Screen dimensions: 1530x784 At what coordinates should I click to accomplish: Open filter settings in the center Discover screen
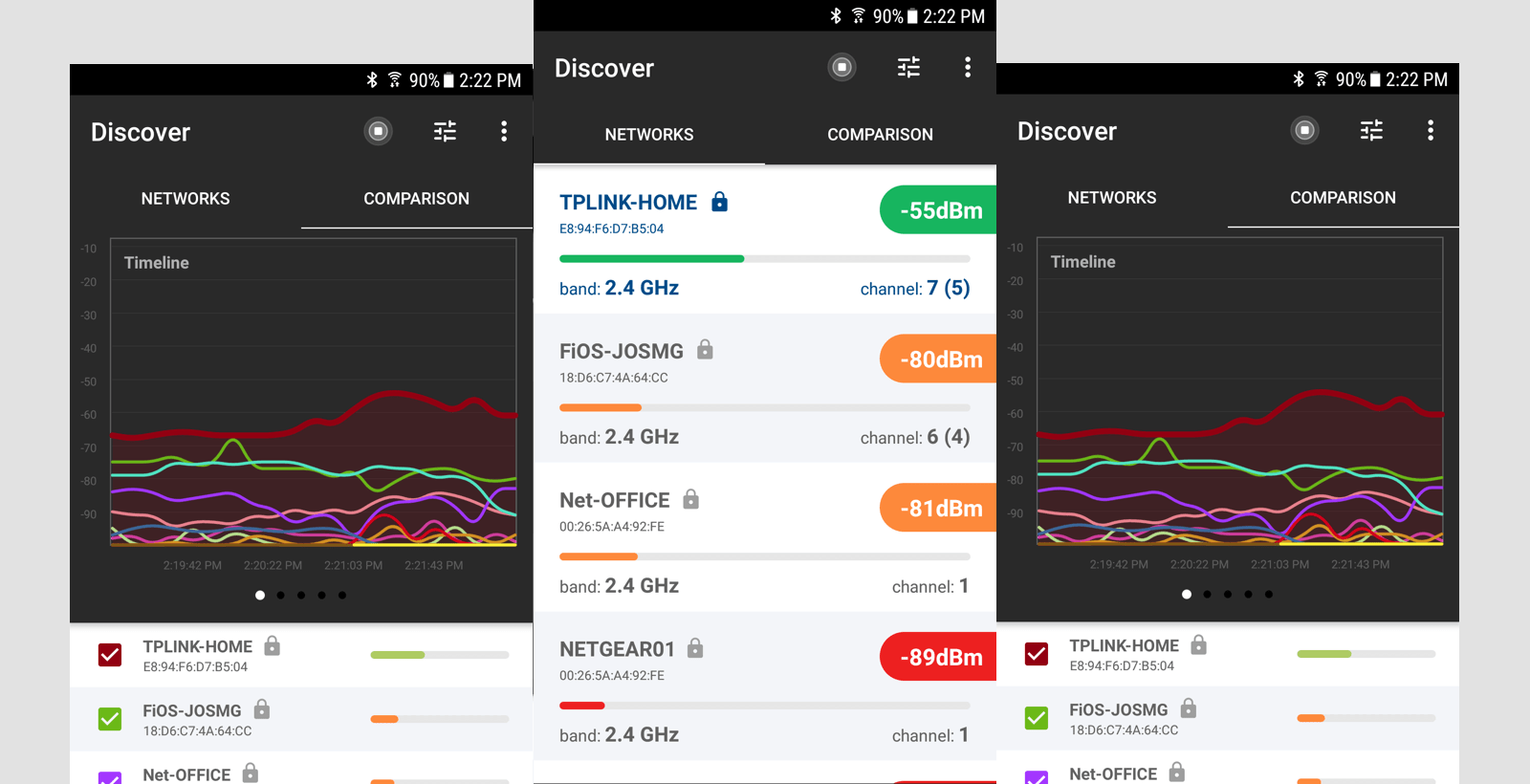click(908, 67)
